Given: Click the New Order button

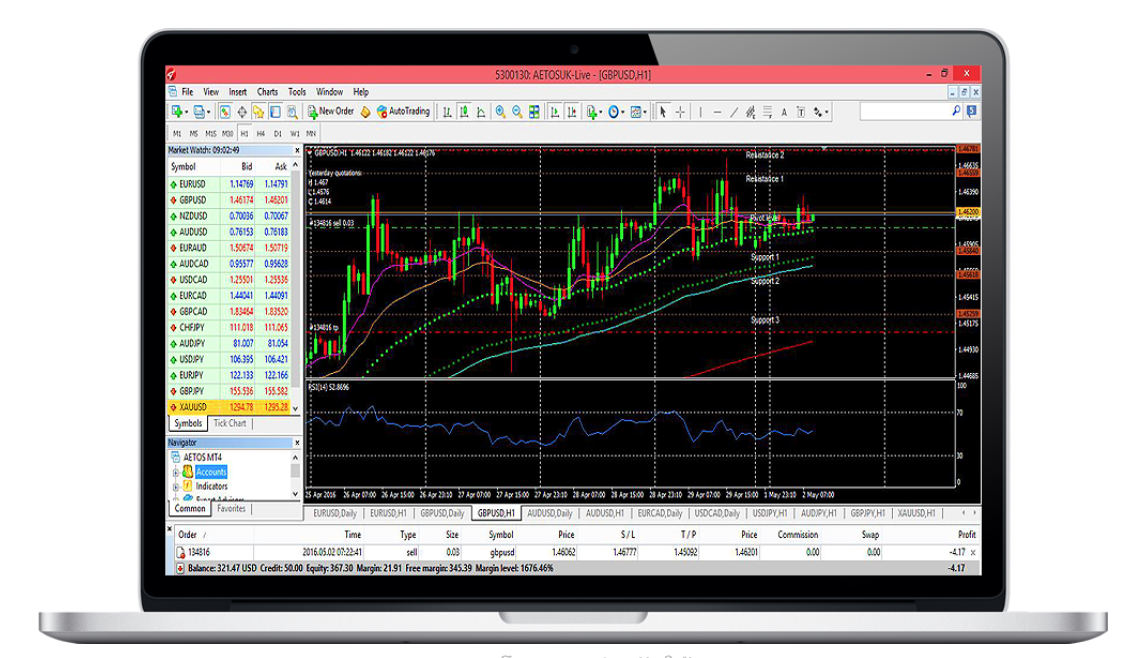Looking at the screenshot, I should 331,111.
